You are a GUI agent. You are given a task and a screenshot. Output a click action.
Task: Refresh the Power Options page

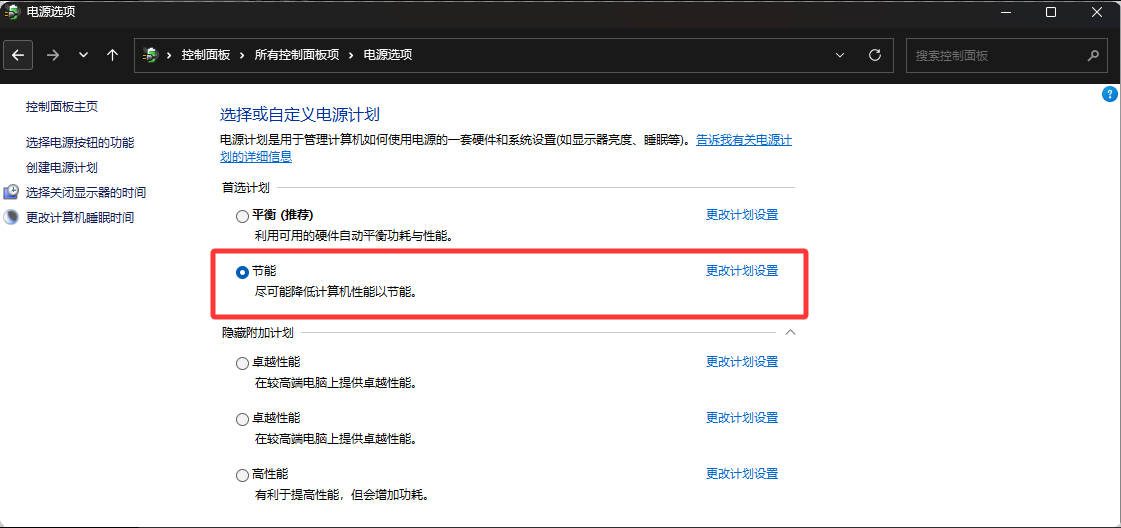(875, 55)
